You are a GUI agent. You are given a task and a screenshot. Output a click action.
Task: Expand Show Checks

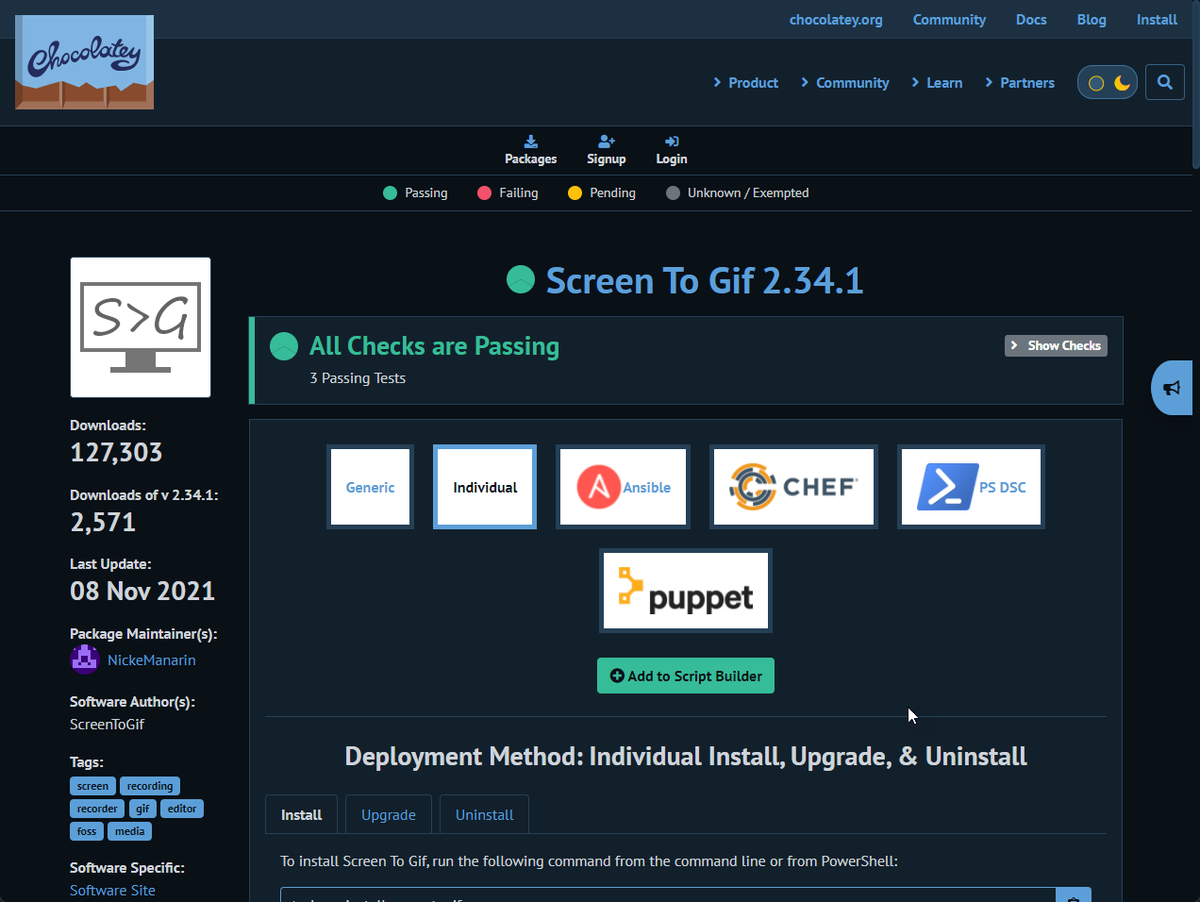click(x=1056, y=346)
